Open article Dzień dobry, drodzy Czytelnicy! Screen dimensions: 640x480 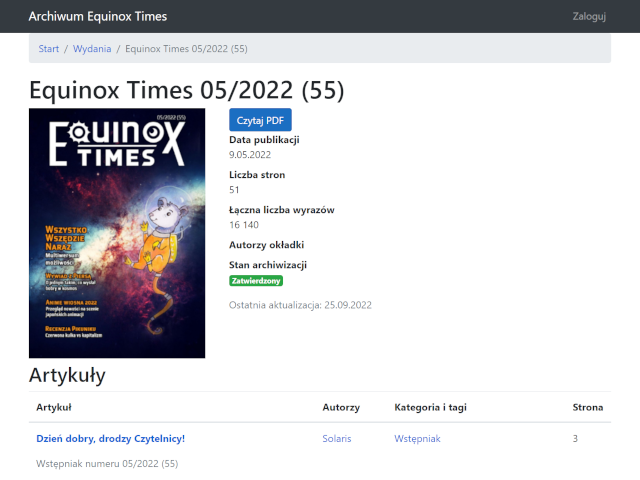click(111, 438)
